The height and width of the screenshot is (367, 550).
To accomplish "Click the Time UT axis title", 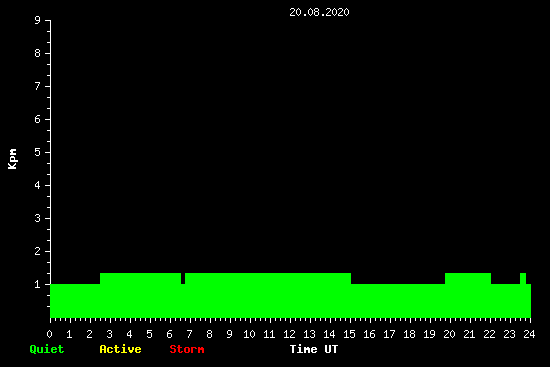I will (x=314, y=349).
